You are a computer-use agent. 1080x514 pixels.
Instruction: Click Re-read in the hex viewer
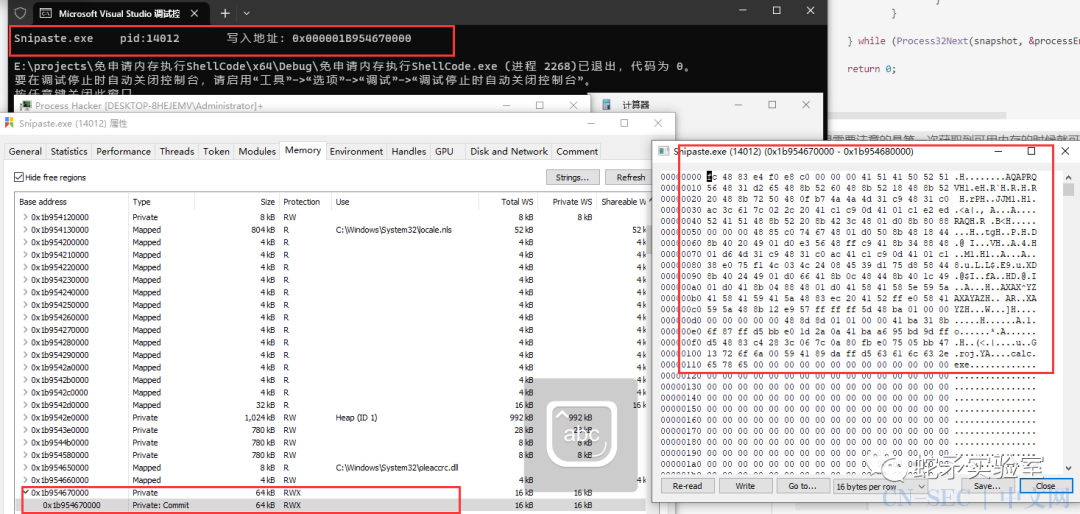click(687, 486)
